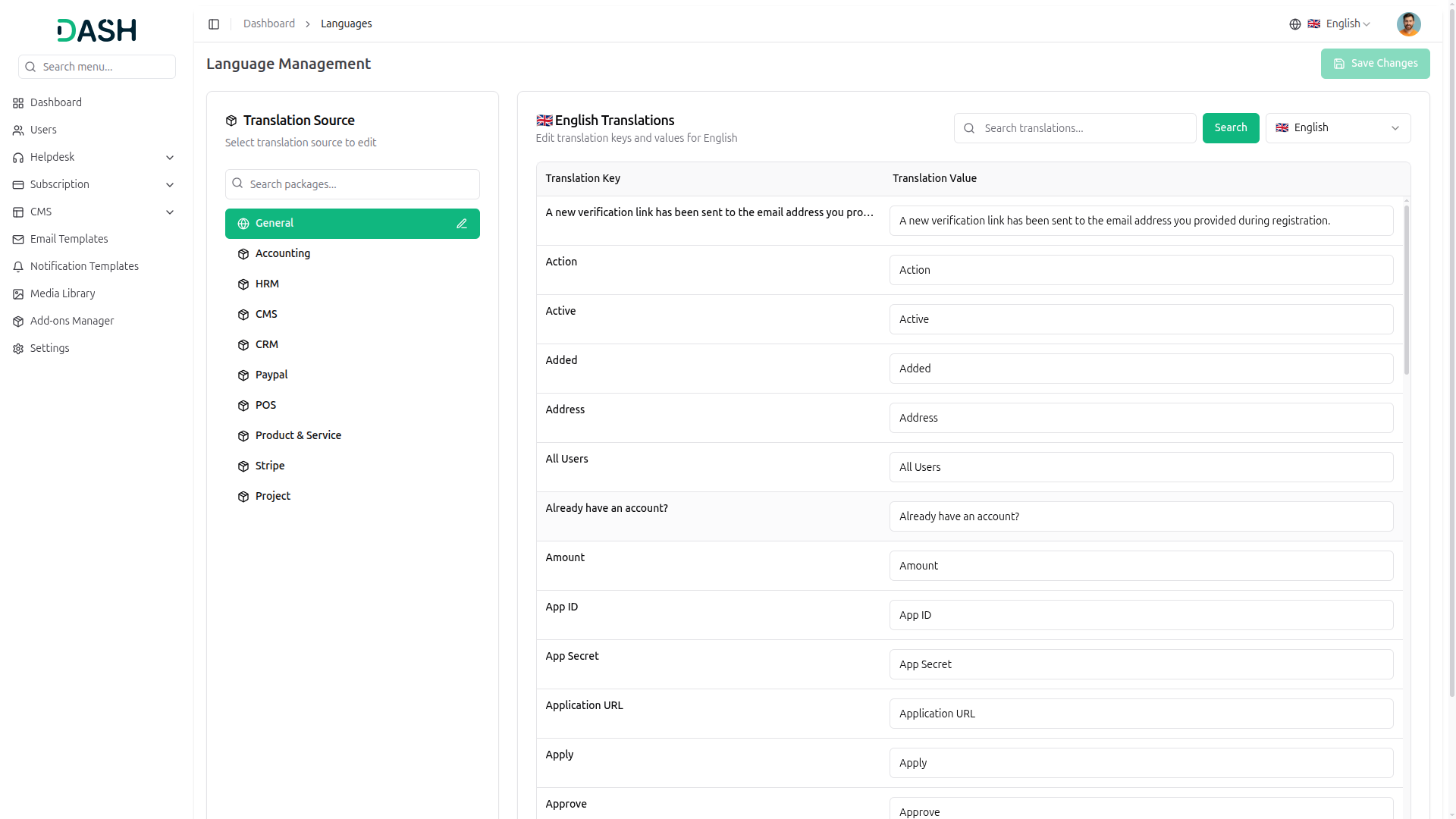Viewport: 1456px width, 819px height.
Task: Open the Media Library from the sidebar
Action: tap(62, 293)
